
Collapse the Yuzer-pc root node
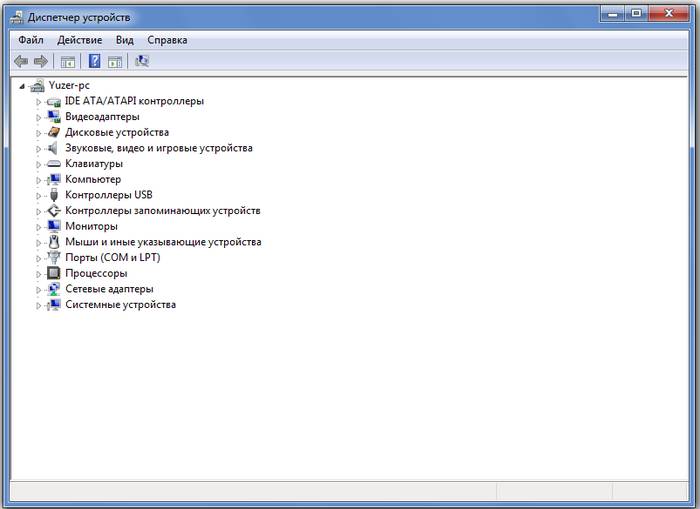(x=22, y=86)
